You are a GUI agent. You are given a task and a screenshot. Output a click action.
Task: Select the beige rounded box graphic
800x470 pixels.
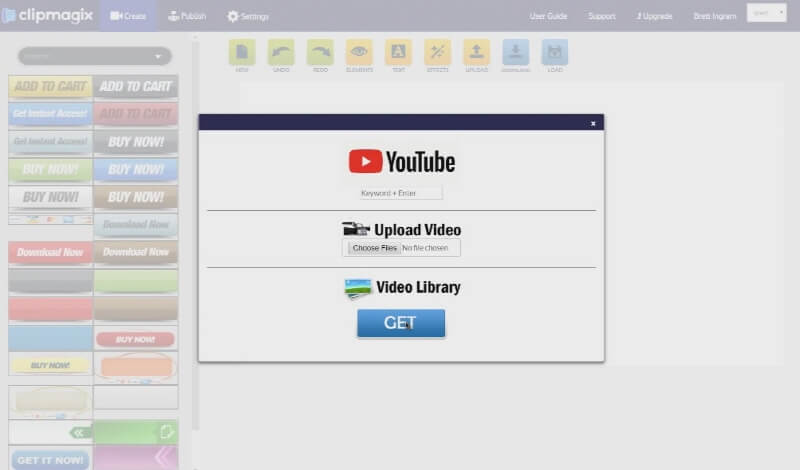[50, 402]
